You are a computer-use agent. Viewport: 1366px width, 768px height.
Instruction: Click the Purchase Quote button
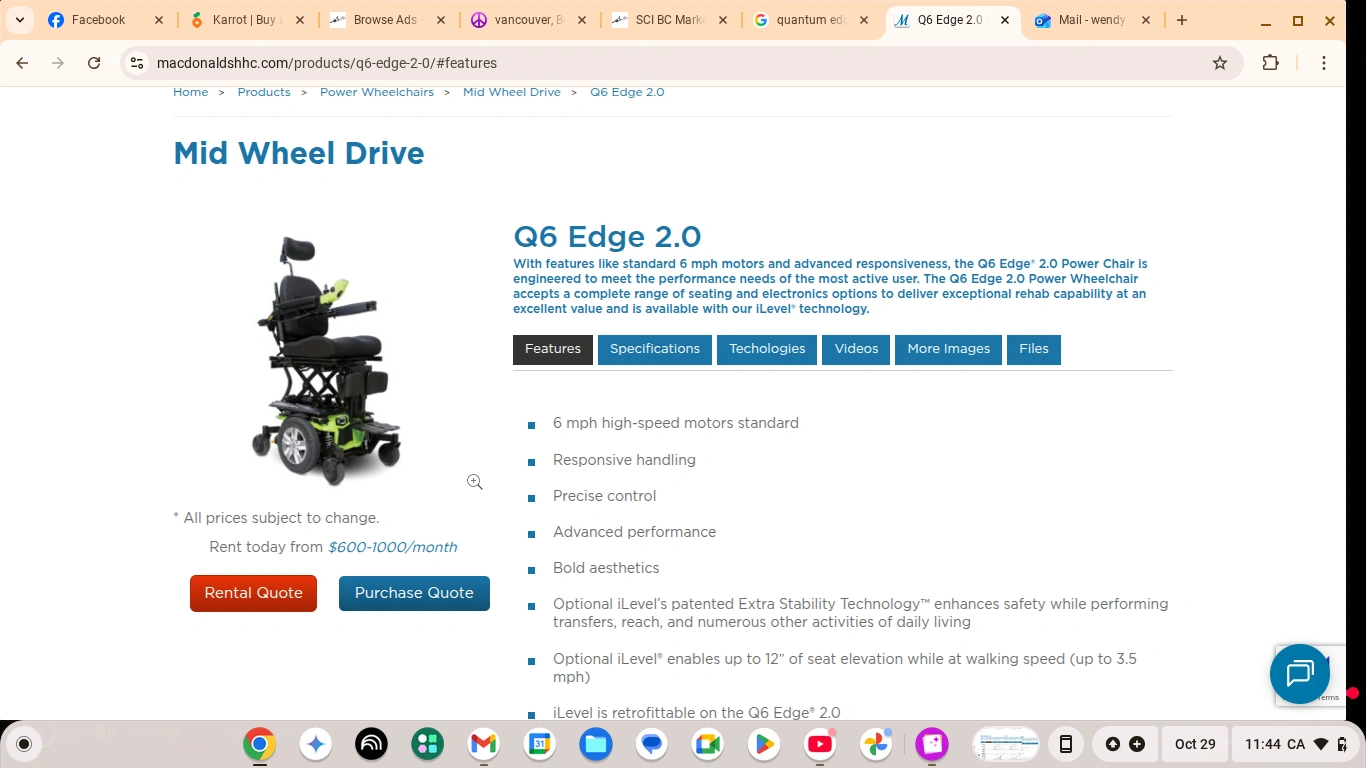click(x=414, y=593)
